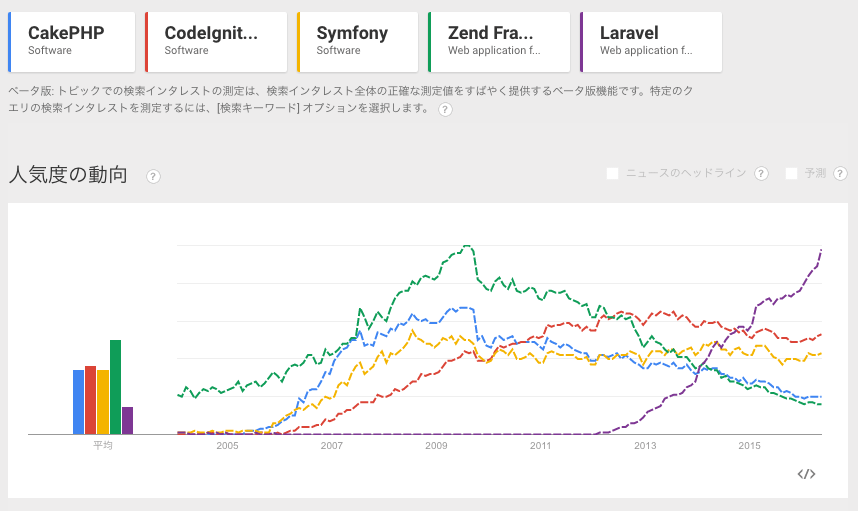Click the 2009 label on time axis
Screen dimensions: 858x511
(x=436, y=446)
